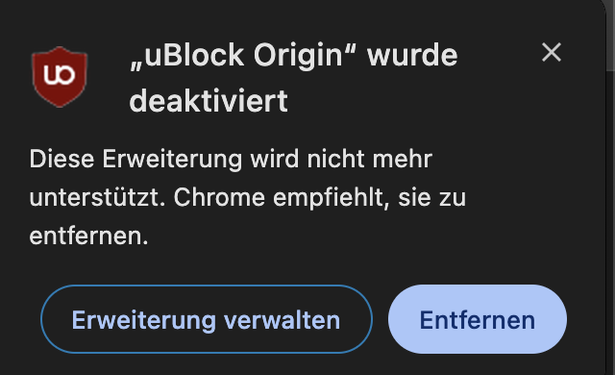Click the "Chrome empfiehlt, sie zu" text line
This screenshot has height=375, width=615.
coord(320,197)
